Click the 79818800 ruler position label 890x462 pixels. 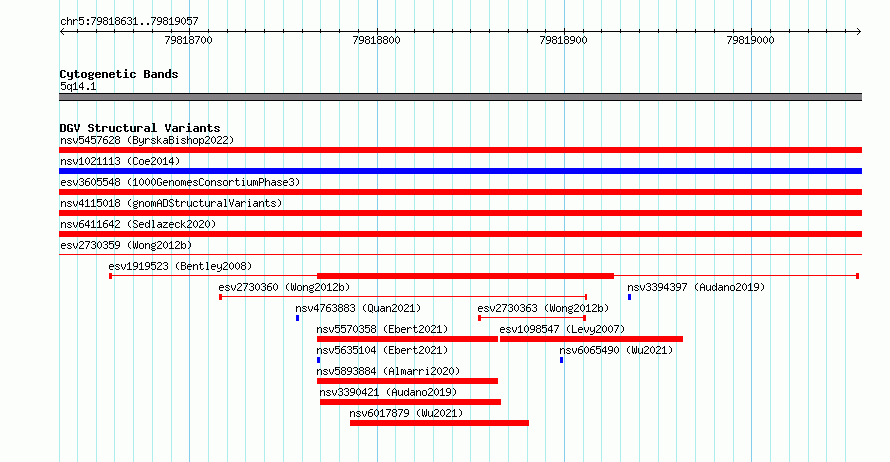(x=376, y=40)
